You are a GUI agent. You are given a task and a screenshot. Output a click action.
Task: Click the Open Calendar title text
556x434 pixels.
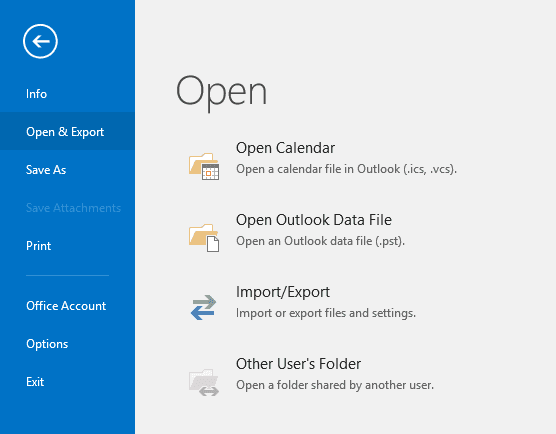[x=285, y=148]
